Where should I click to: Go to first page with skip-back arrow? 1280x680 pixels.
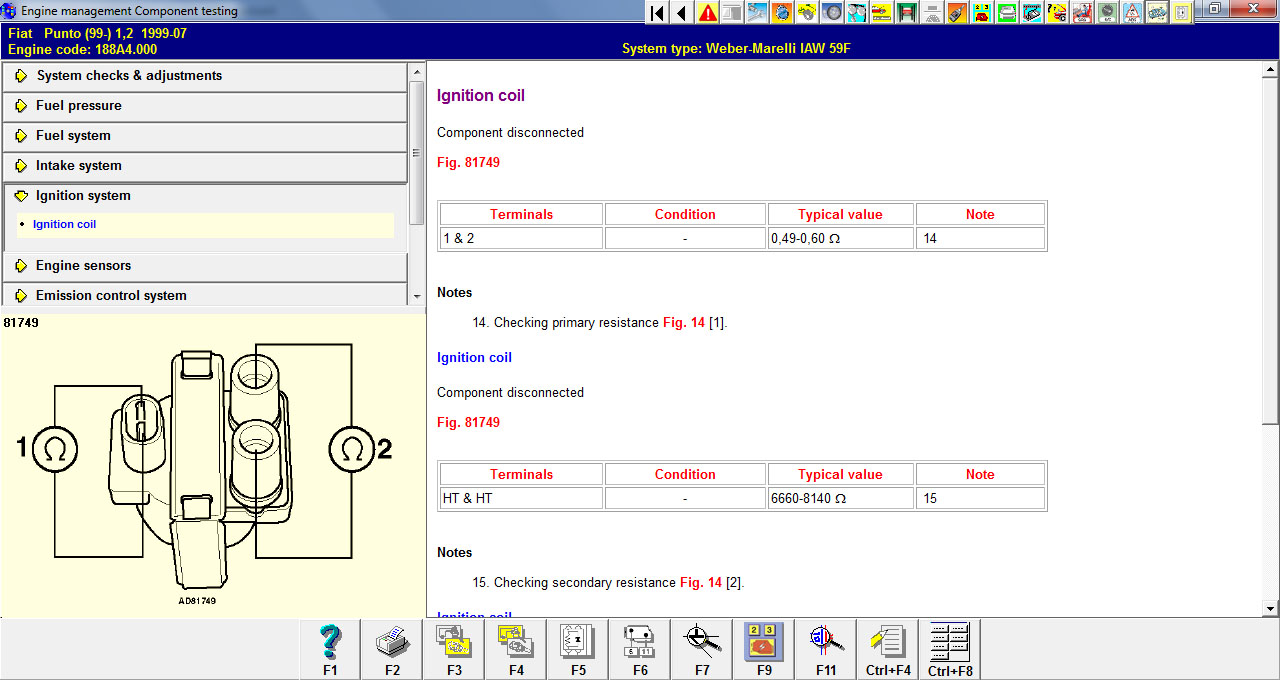pos(657,12)
